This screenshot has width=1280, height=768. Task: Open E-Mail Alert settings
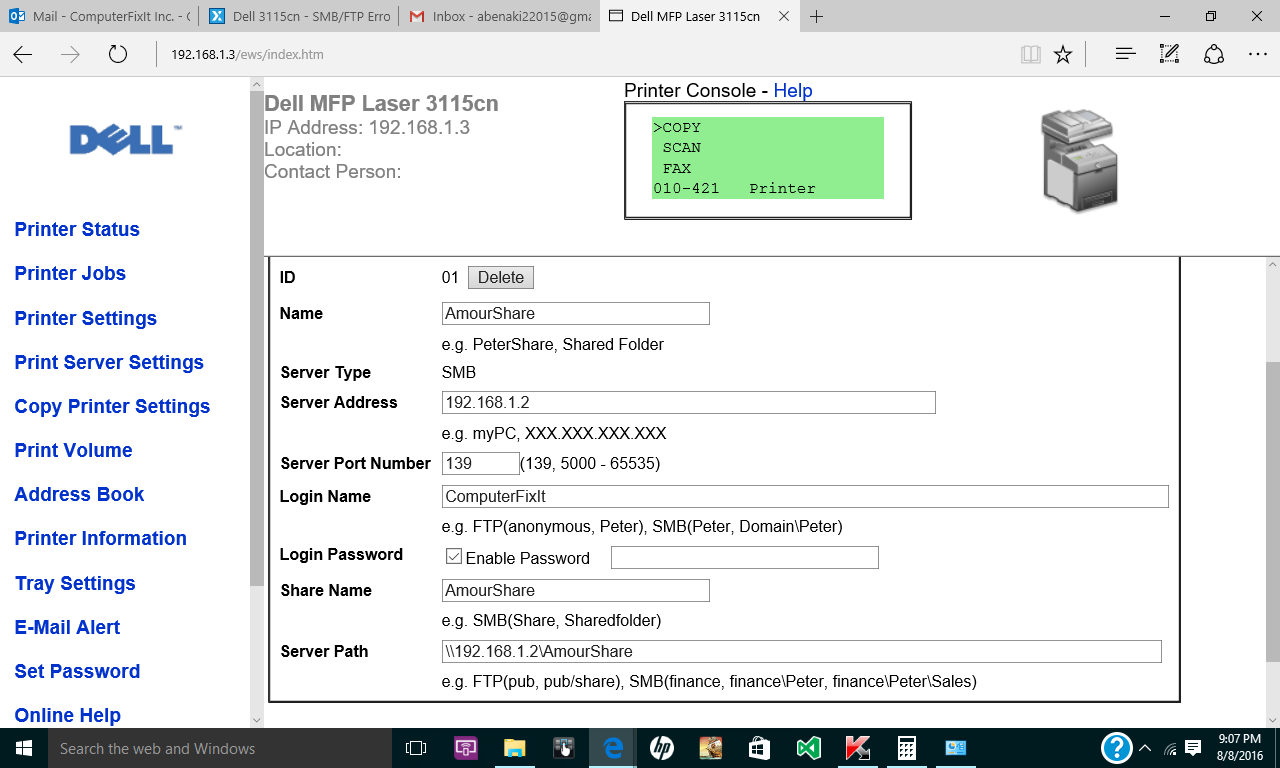coord(67,627)
